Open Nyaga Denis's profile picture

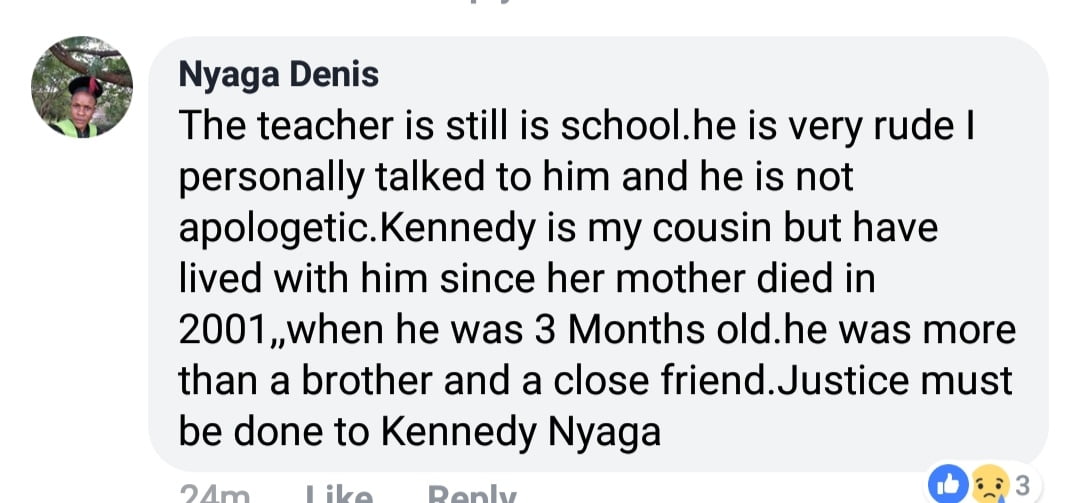pyautogui.click(x=82, y=88)
